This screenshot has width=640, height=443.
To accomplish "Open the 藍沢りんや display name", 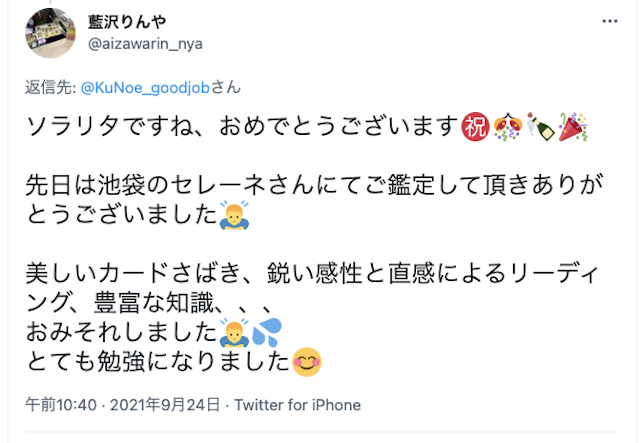I will pos(127,22).
